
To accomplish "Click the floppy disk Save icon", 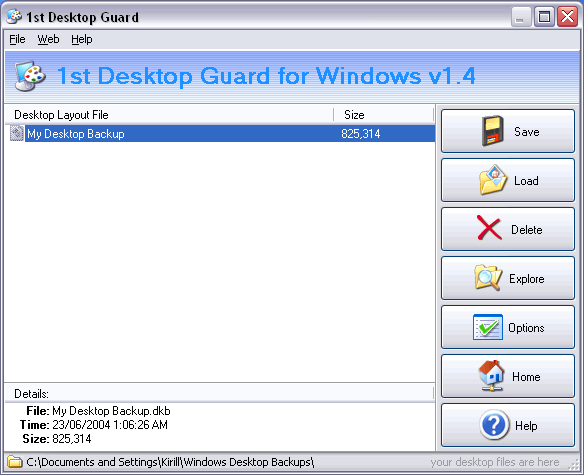I will point(493,131).
